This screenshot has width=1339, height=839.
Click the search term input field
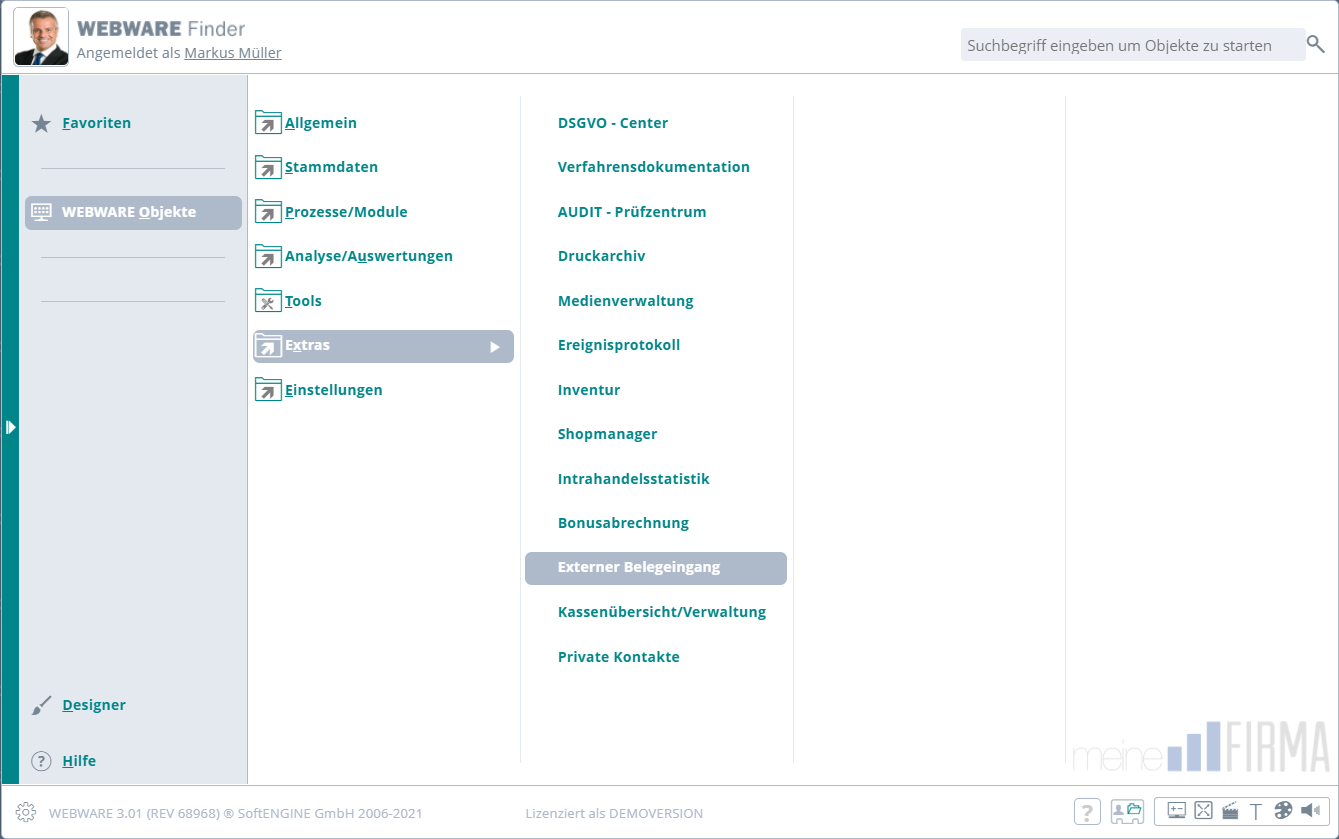1130,45
